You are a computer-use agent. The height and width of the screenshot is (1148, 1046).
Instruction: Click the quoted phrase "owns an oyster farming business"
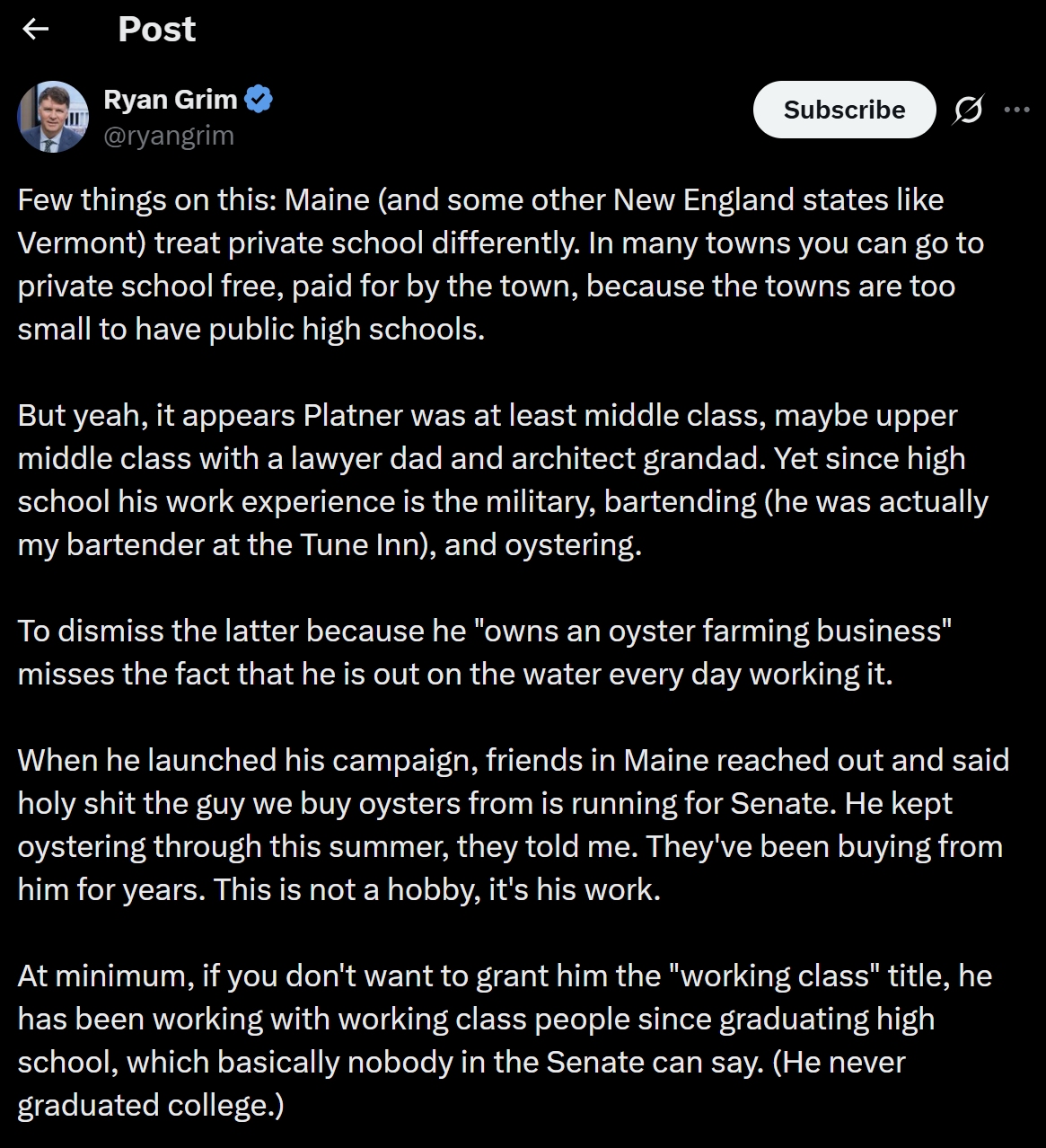(717, 631)
